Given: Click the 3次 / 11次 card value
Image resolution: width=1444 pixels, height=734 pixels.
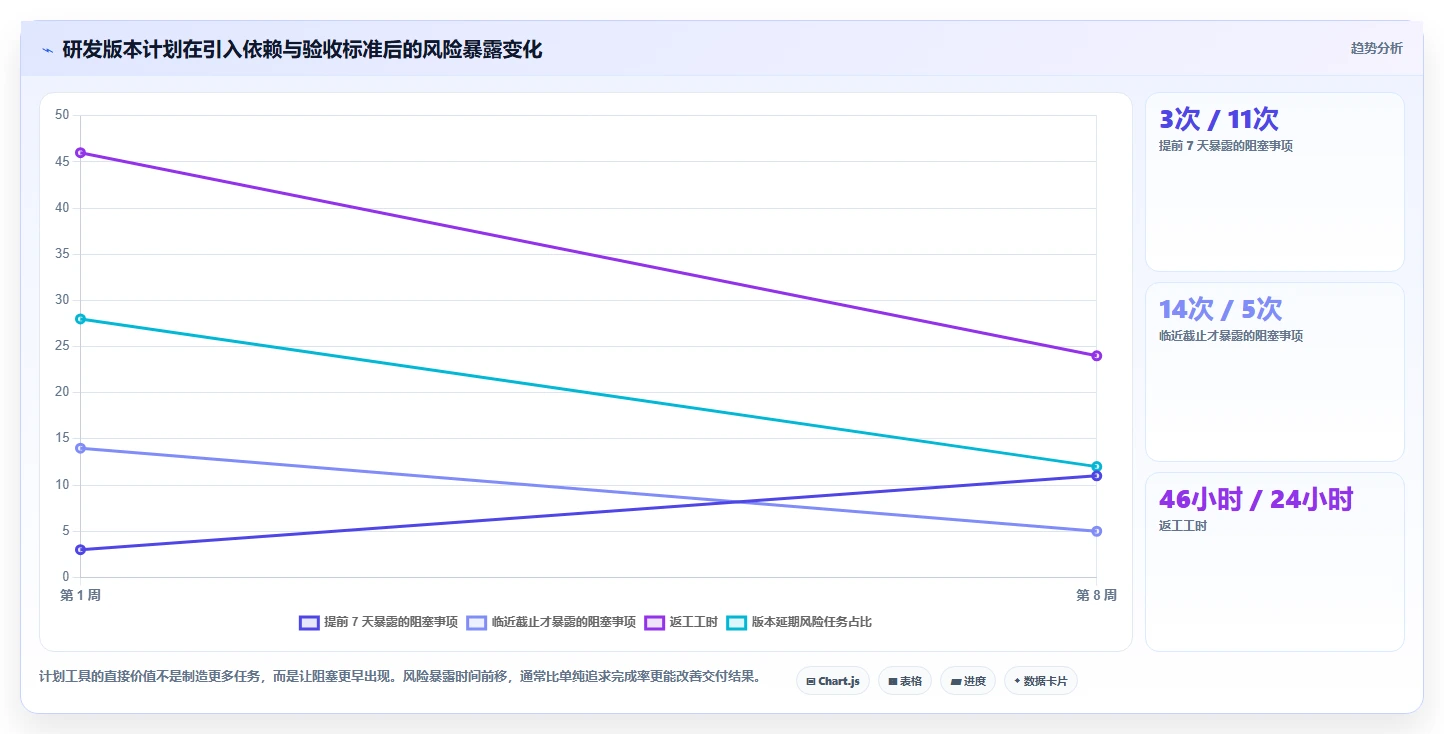Looking at the screenshot, I should click(1218, 119).
